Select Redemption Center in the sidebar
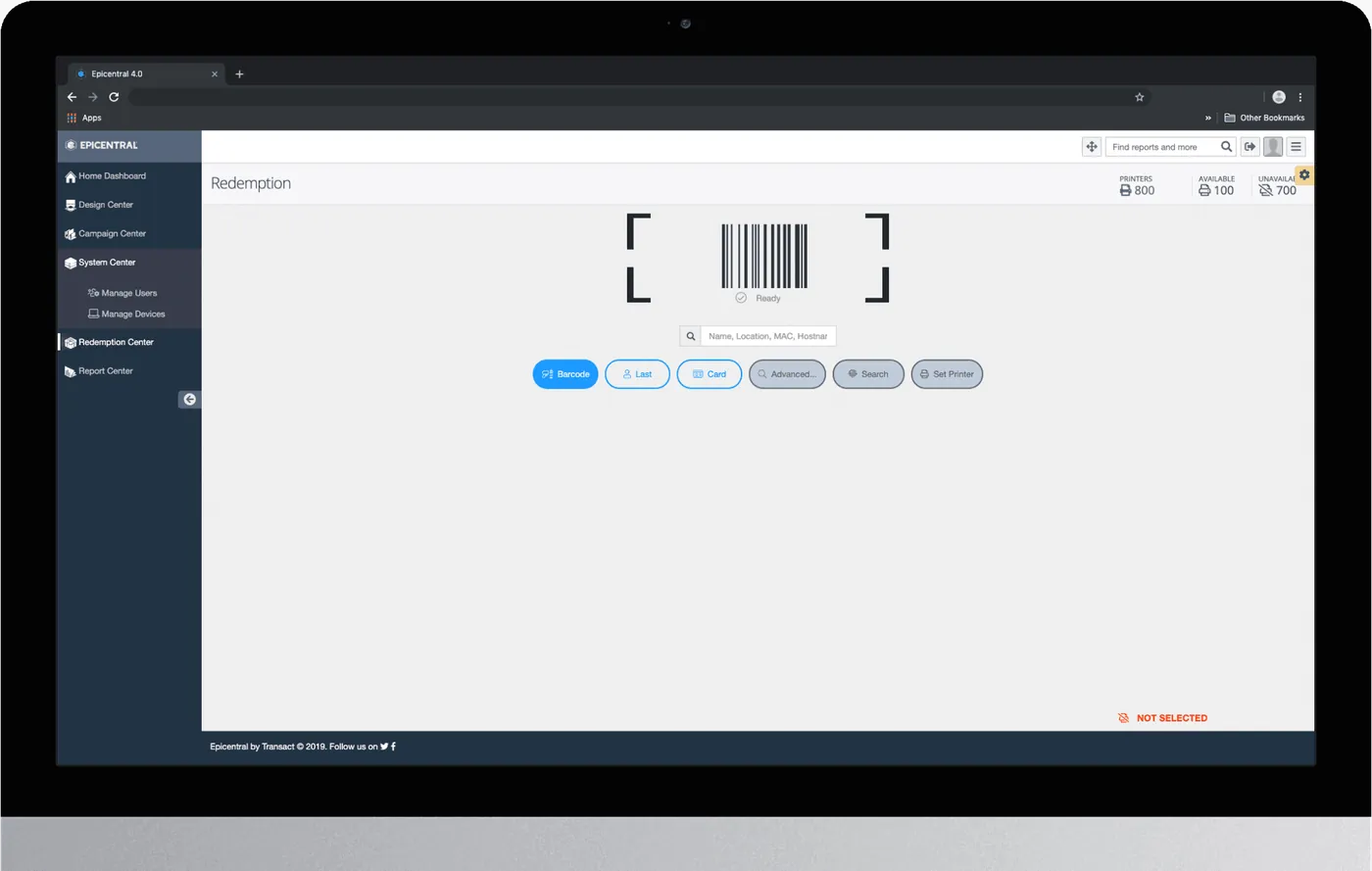Viewport: 1372px width, 871px height. pos(109,343)
